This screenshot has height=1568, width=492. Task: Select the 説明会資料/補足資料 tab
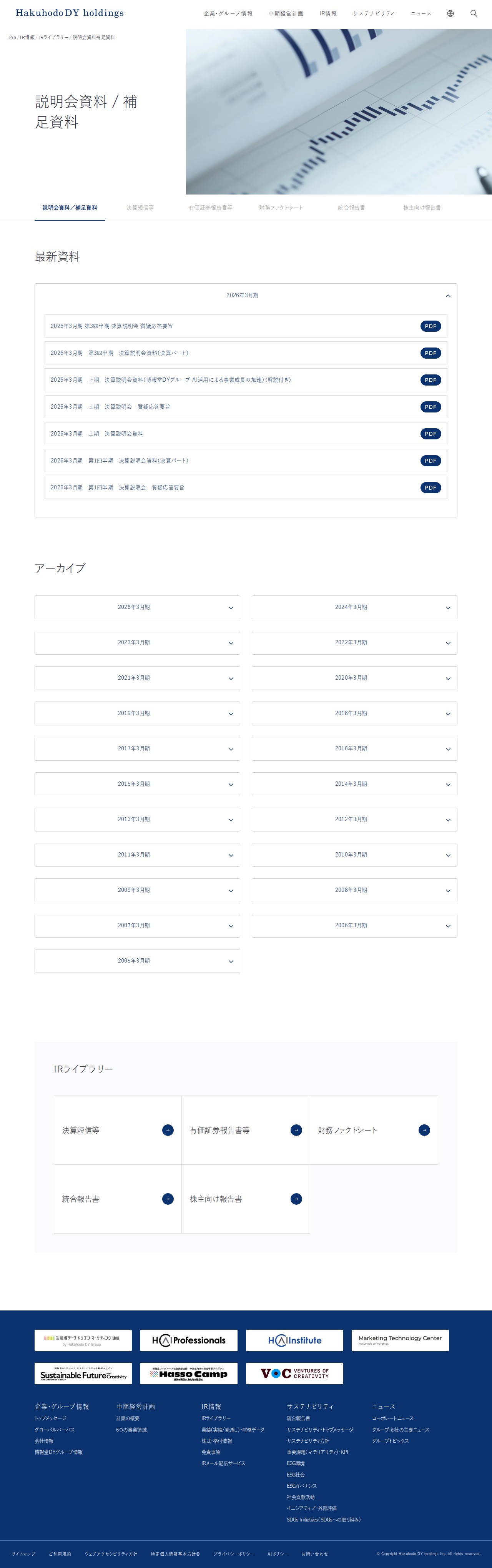(x=70, y=208)
